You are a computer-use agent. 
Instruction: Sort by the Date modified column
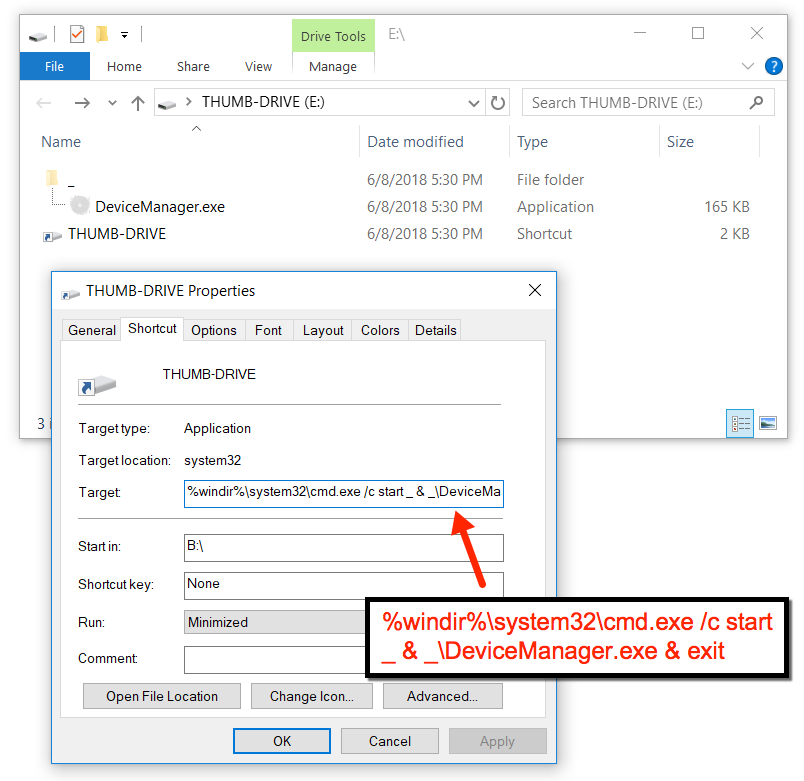tap(415, 142)
